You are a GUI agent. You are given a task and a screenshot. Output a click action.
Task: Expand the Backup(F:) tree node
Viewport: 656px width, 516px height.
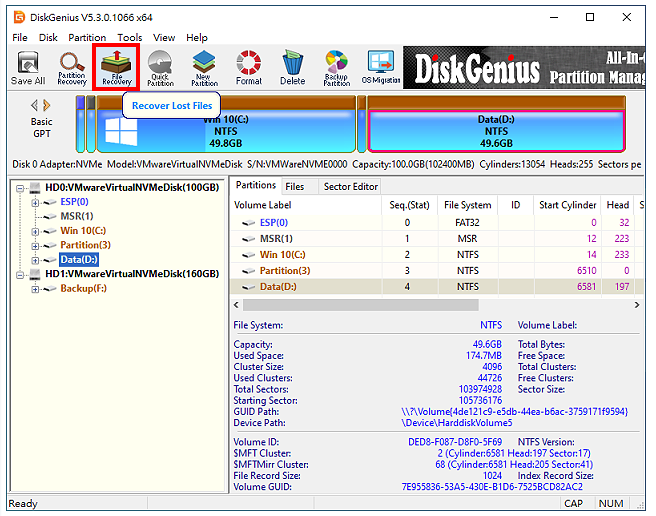(35, 289)
